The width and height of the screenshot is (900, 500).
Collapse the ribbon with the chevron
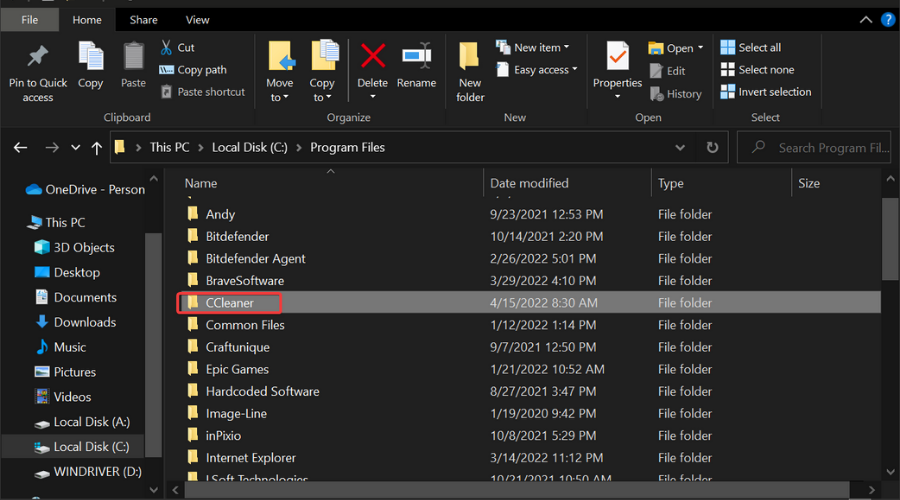[866, 20]
